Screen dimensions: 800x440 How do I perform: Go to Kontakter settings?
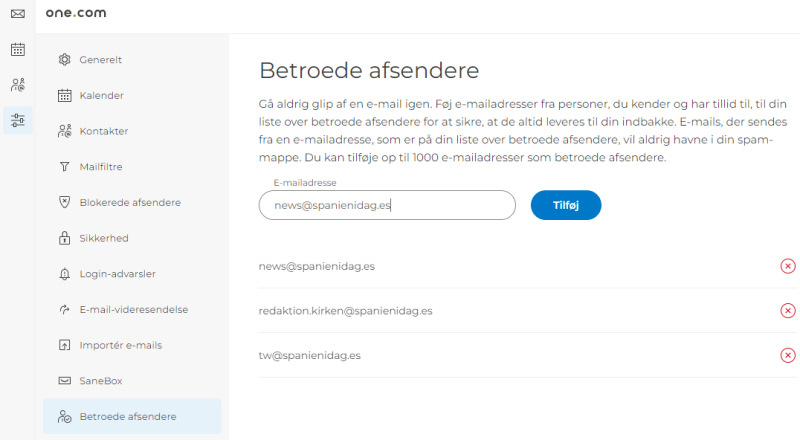103,131
